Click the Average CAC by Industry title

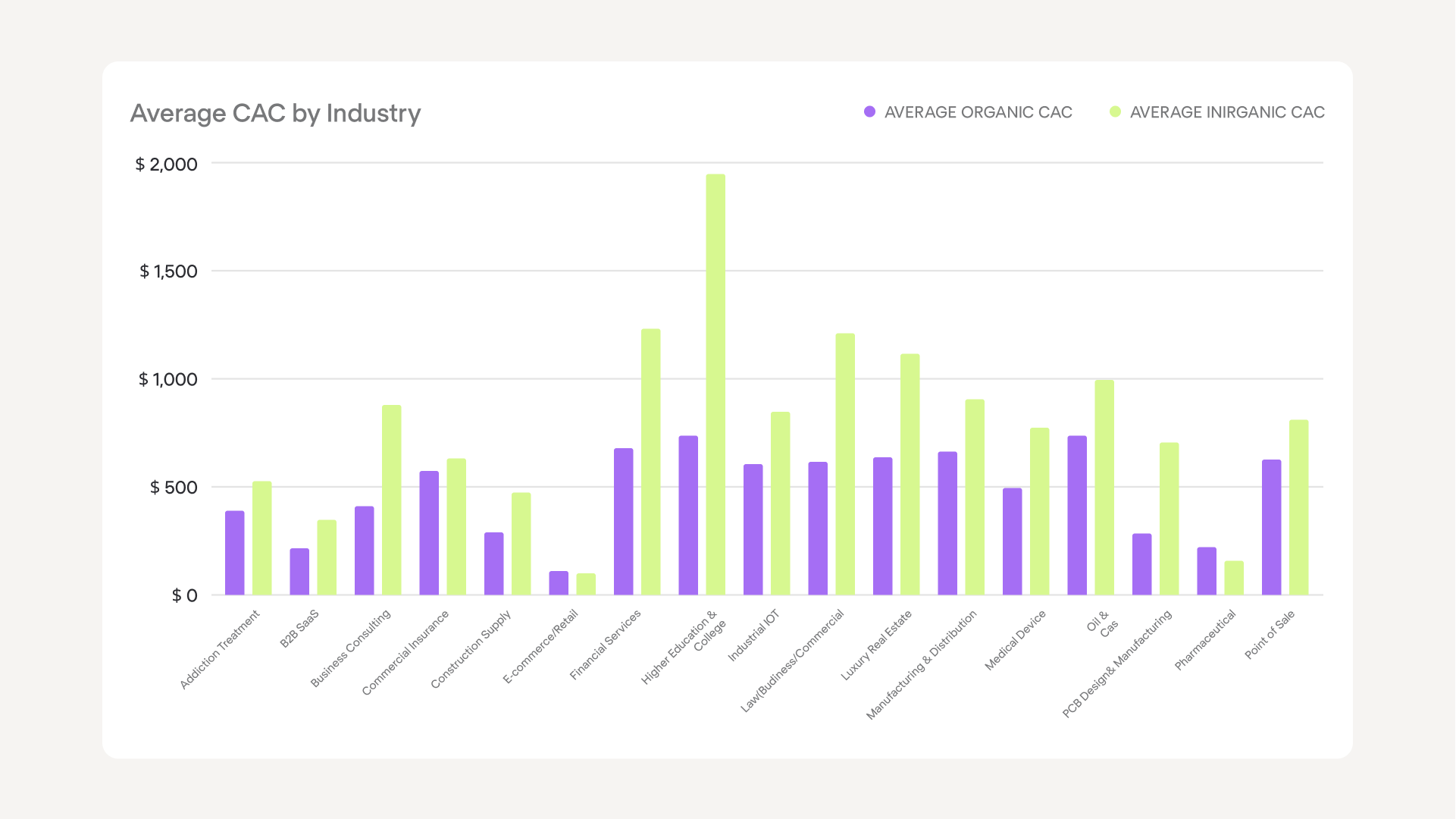[275, 113]
